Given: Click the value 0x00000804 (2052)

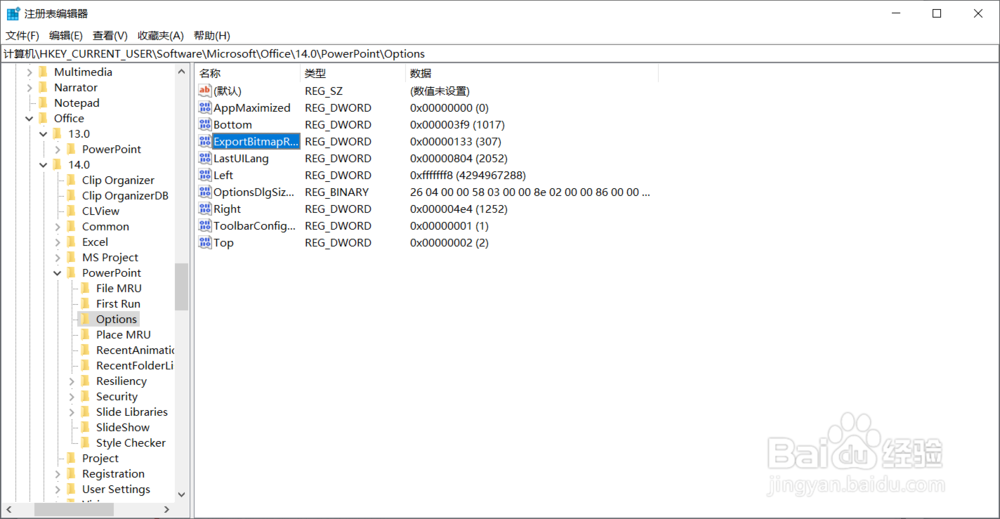Looking at the screenshot, I should (459, 158).
